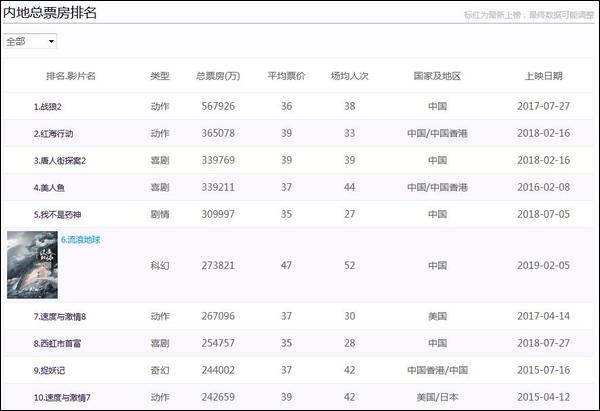Click the 总票房(万) column header
This screenshot has height=411, width=600.
pyautogui.click(x=218, y=76)
